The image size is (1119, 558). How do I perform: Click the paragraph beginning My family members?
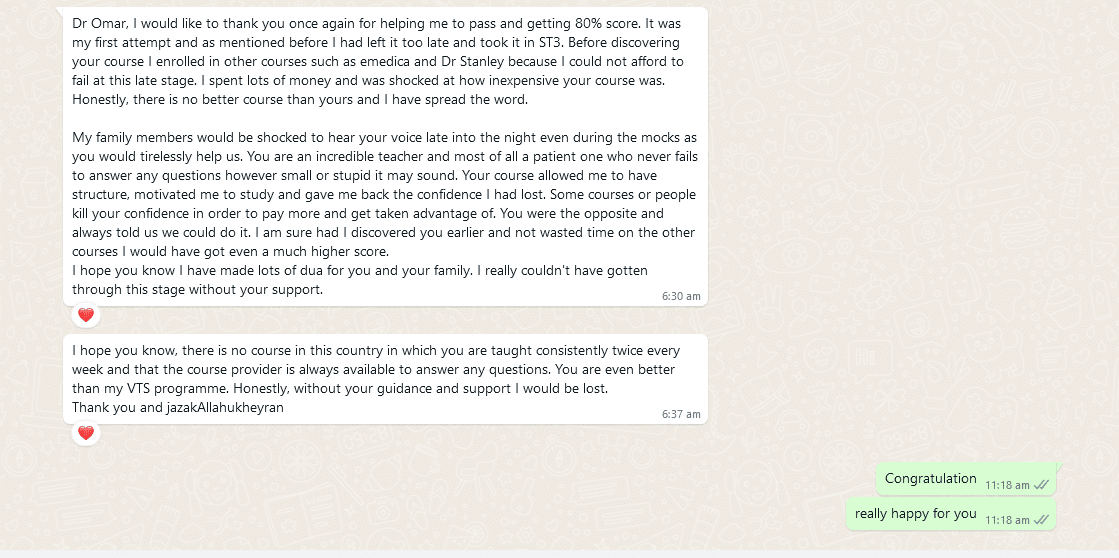(385, 194)
